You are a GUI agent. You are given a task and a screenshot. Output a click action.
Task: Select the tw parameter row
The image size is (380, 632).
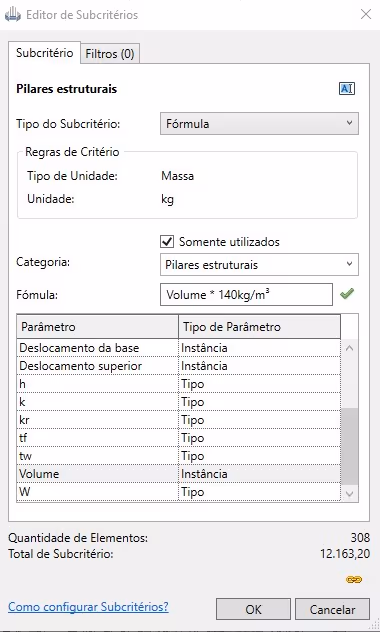click(x=179, y=456)
